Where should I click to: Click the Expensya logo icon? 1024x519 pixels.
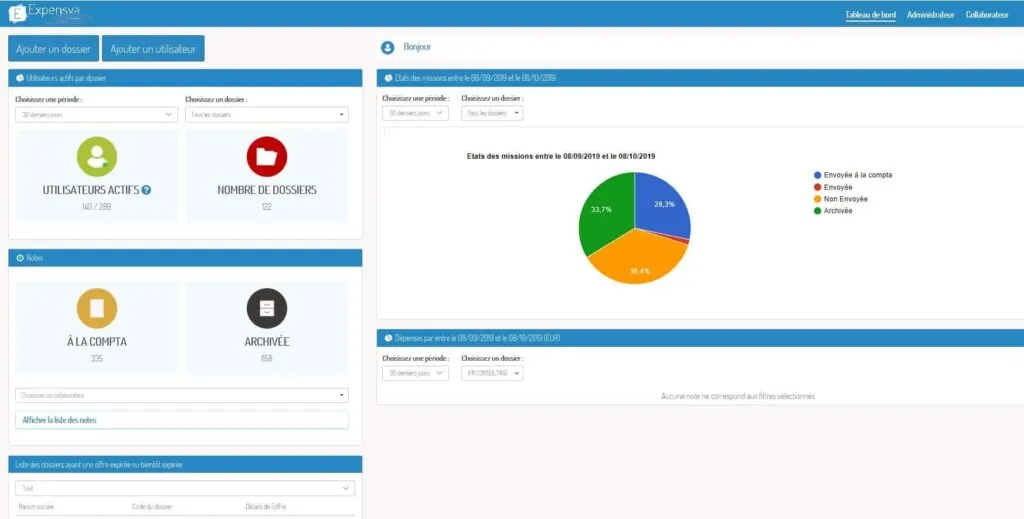point(17,13)
